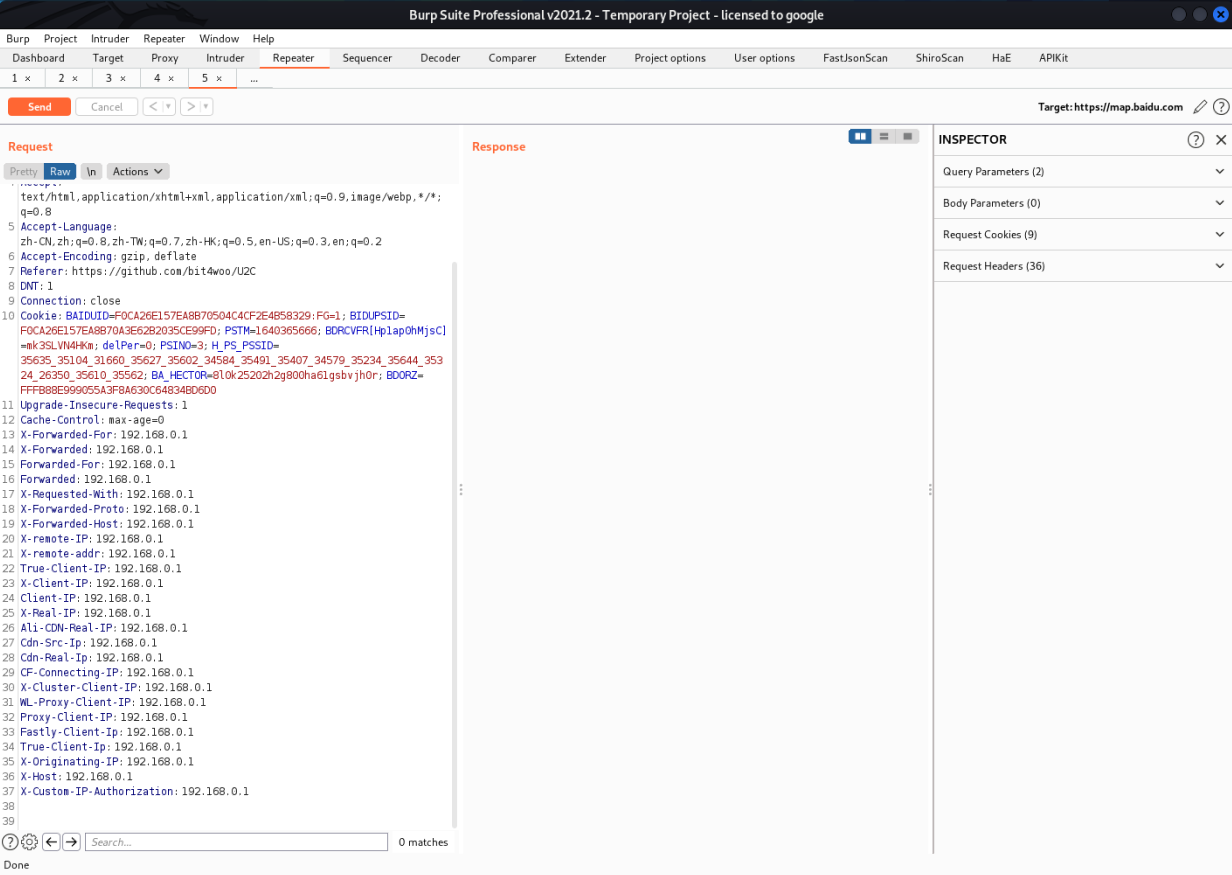
Task: Switch to Comparer tab
Action: point(512,58)
